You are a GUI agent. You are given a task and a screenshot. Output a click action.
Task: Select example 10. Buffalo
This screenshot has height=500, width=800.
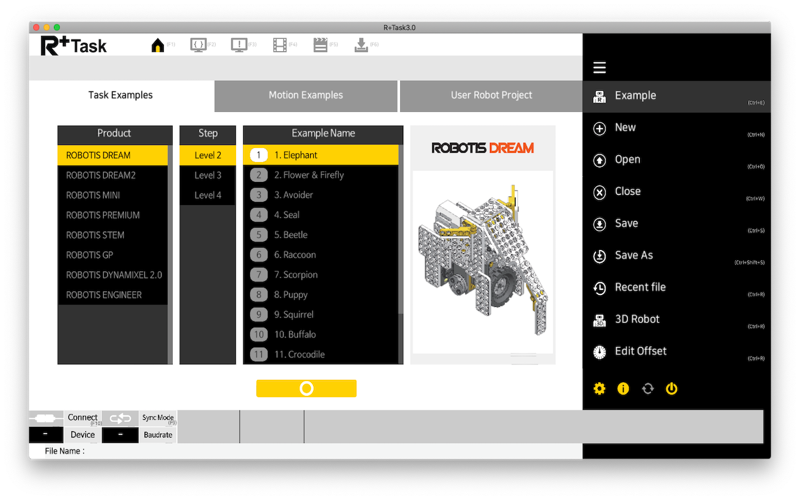coord(321,334)
